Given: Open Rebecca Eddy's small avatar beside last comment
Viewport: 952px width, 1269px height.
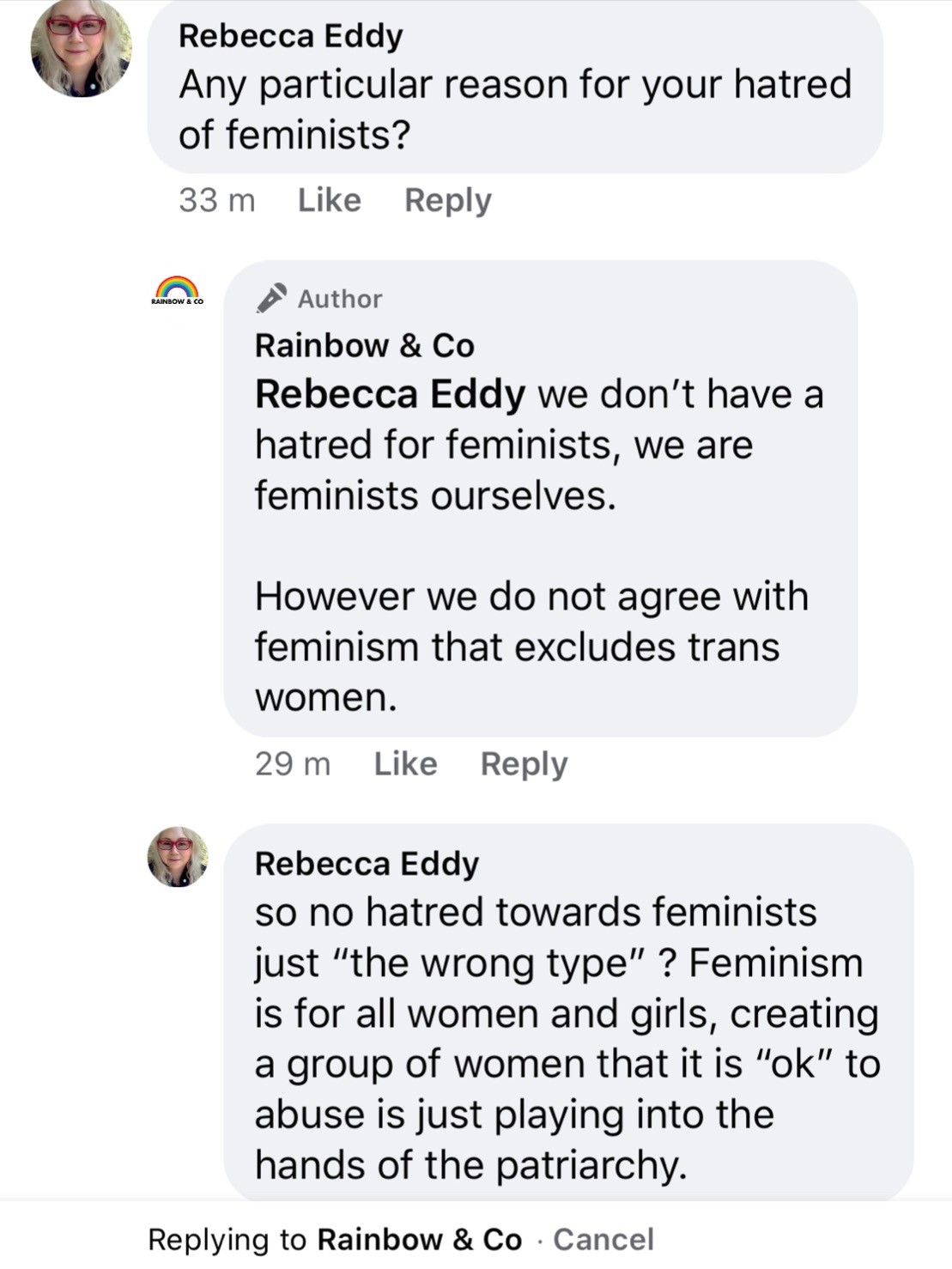Looking at the screenshot, I should click(178, 857).
